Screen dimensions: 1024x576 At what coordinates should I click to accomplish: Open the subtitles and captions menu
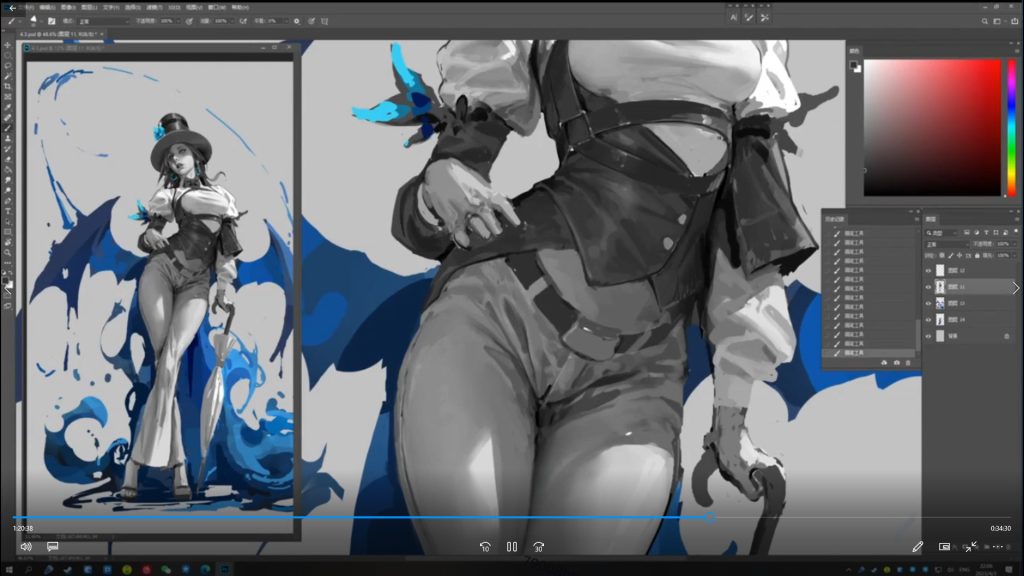click(x=52, y=547)
